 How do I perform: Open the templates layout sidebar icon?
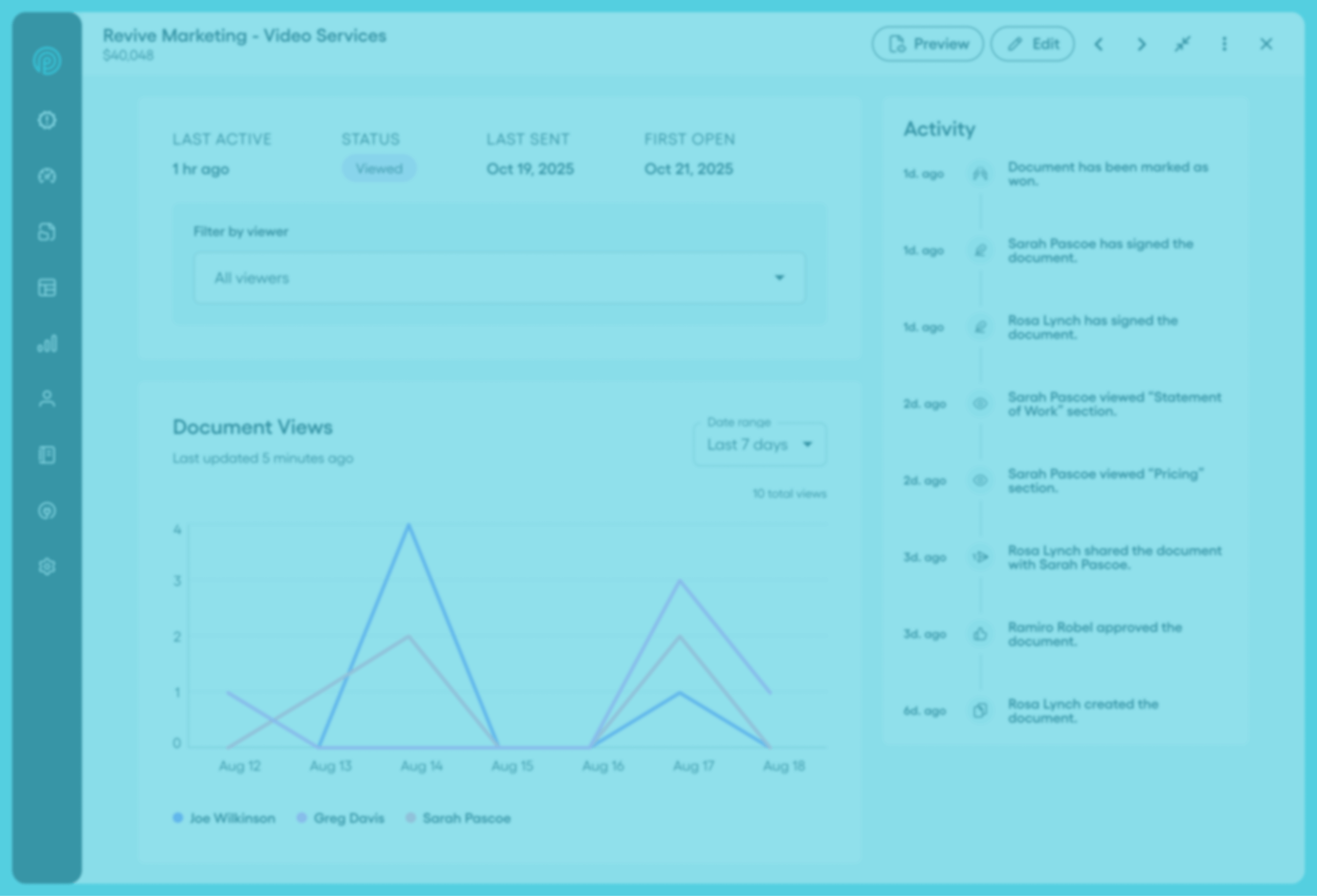click(47, 288)
